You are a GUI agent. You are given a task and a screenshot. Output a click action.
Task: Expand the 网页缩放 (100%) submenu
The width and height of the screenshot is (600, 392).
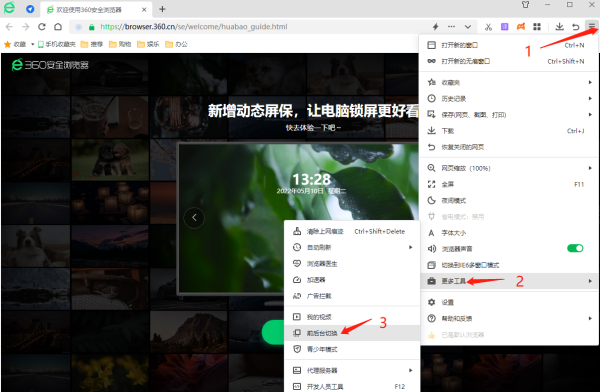[509, 168]
